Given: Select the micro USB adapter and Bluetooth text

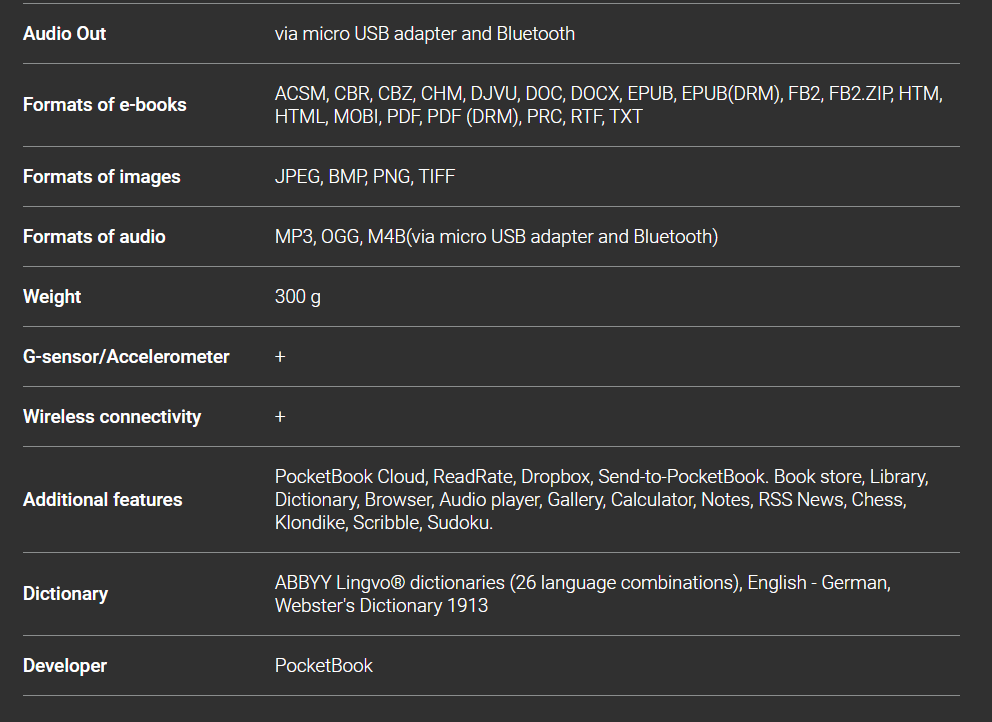Looking at the screenshot, I should point(424,34).
